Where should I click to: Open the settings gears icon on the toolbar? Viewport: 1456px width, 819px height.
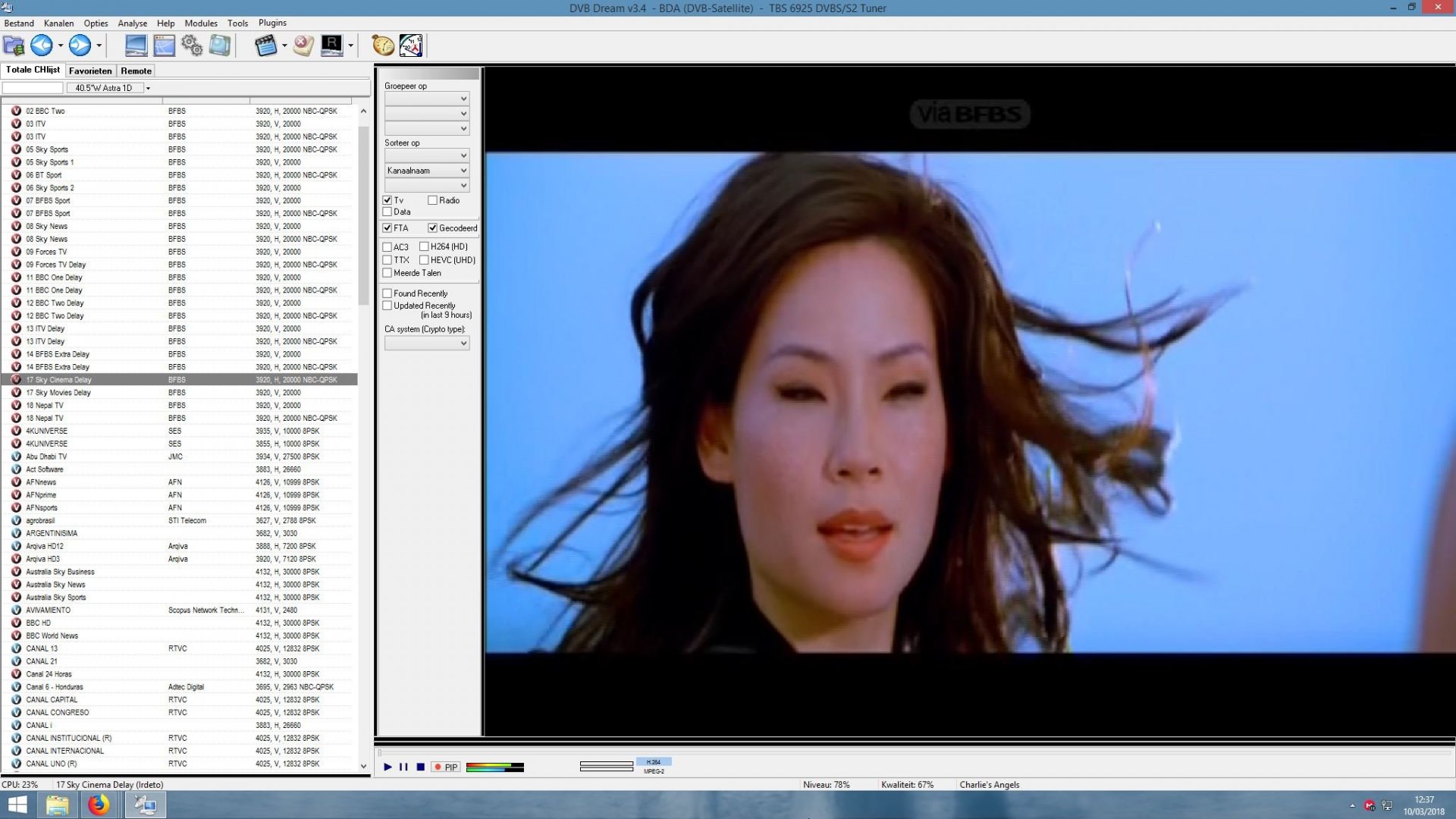[x=191, y=45]
